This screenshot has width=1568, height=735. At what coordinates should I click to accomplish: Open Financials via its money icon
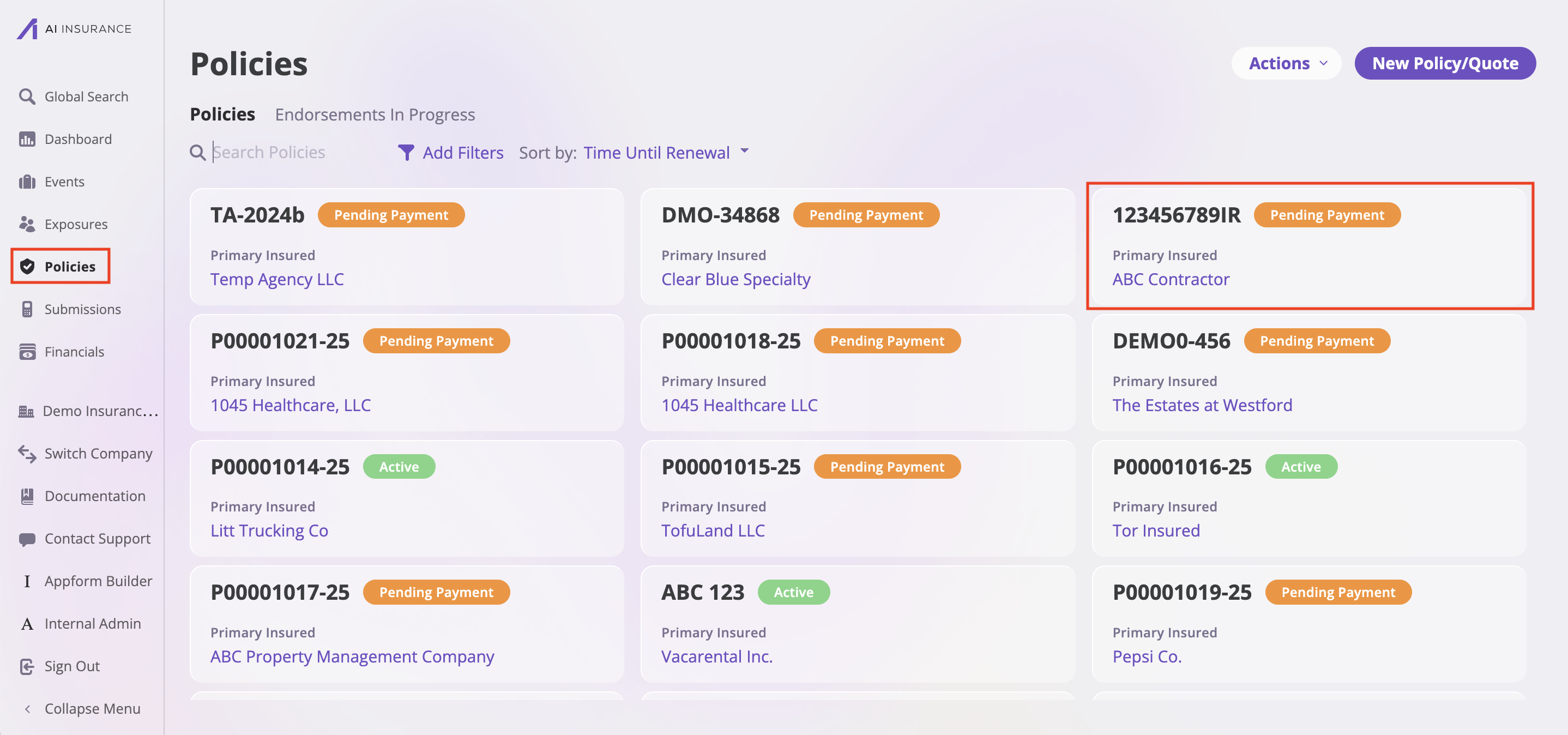pos(27,352)
